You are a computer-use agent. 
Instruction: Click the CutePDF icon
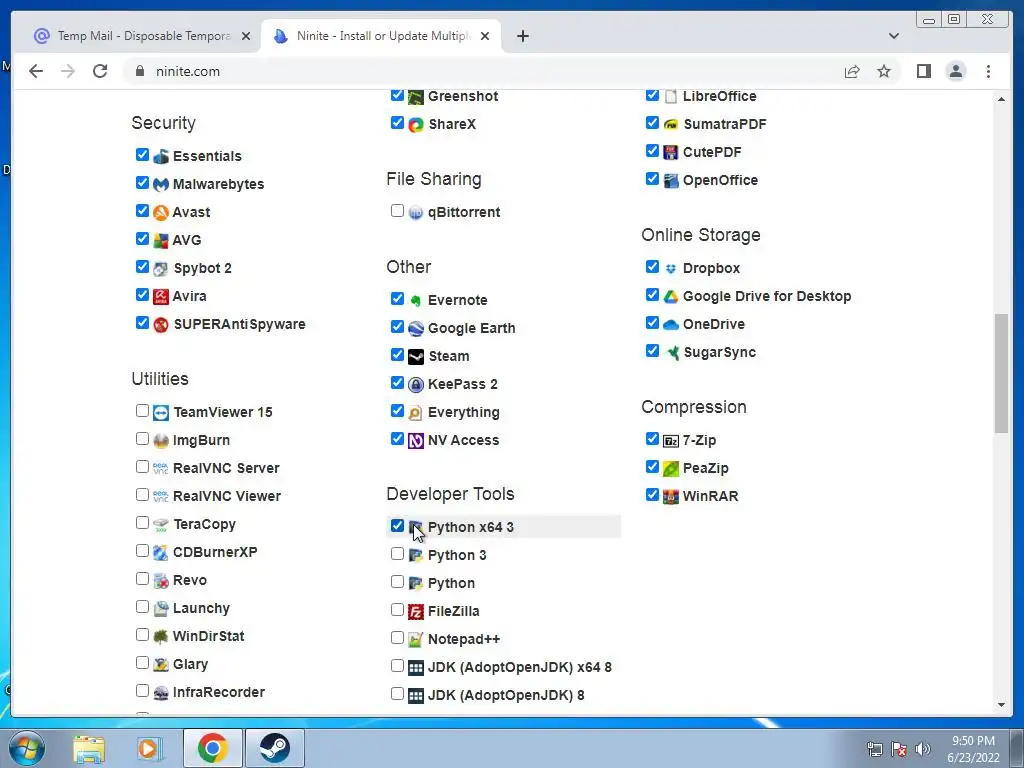(671, 153)
